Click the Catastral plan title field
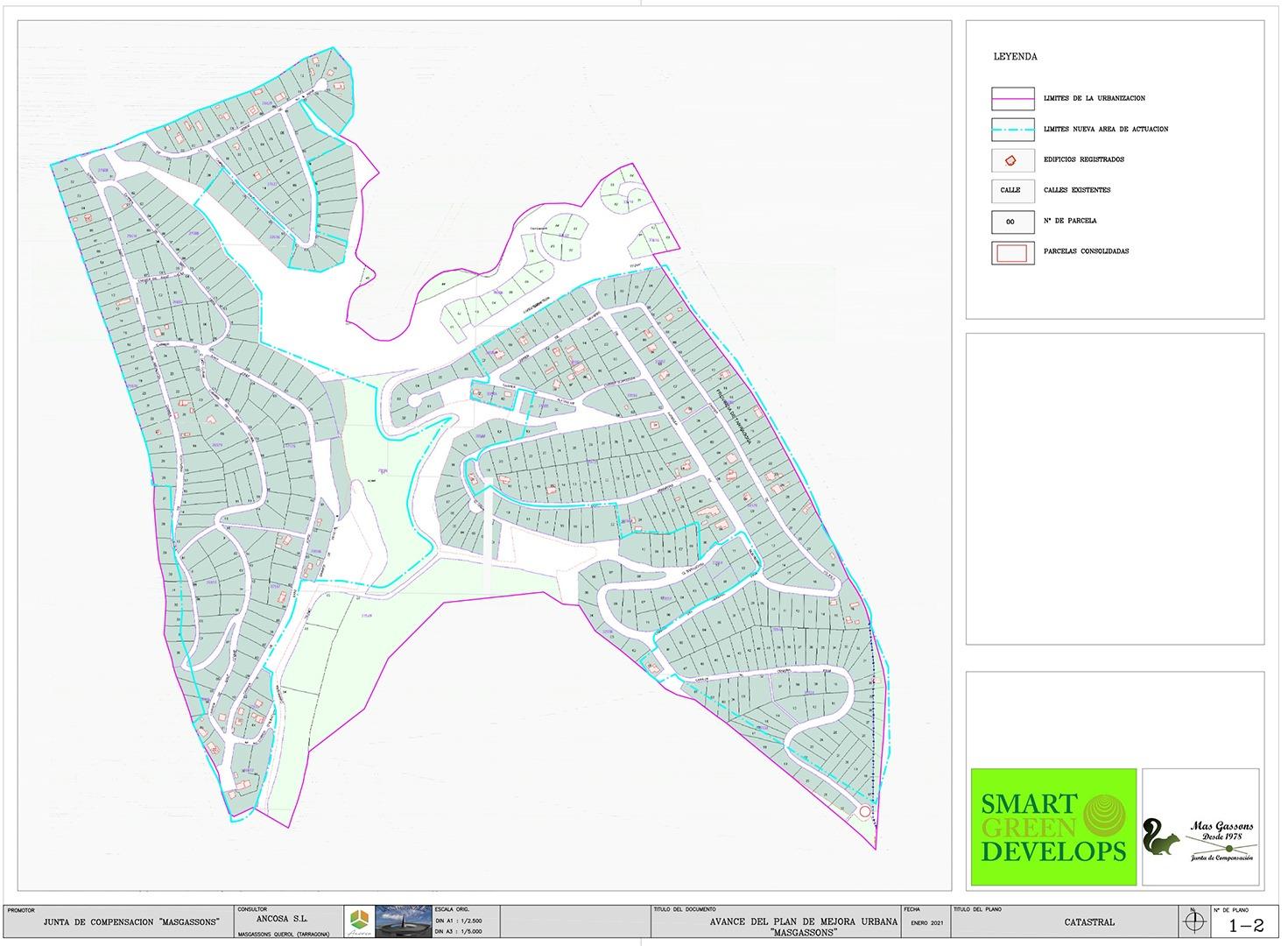1288x946 pixels. click(x=1089, y=922)
